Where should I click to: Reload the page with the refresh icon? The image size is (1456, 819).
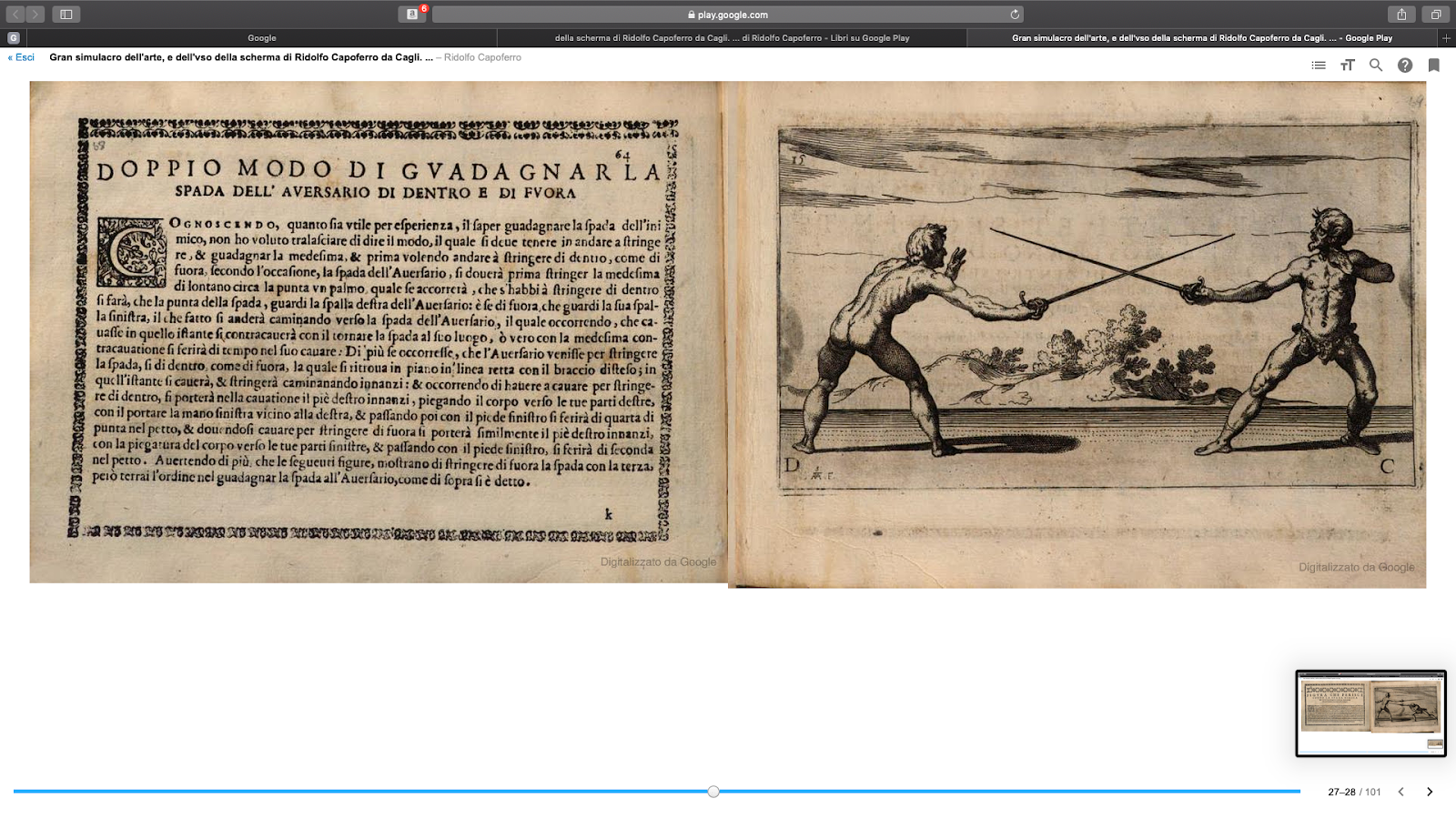click(1015, 15)
